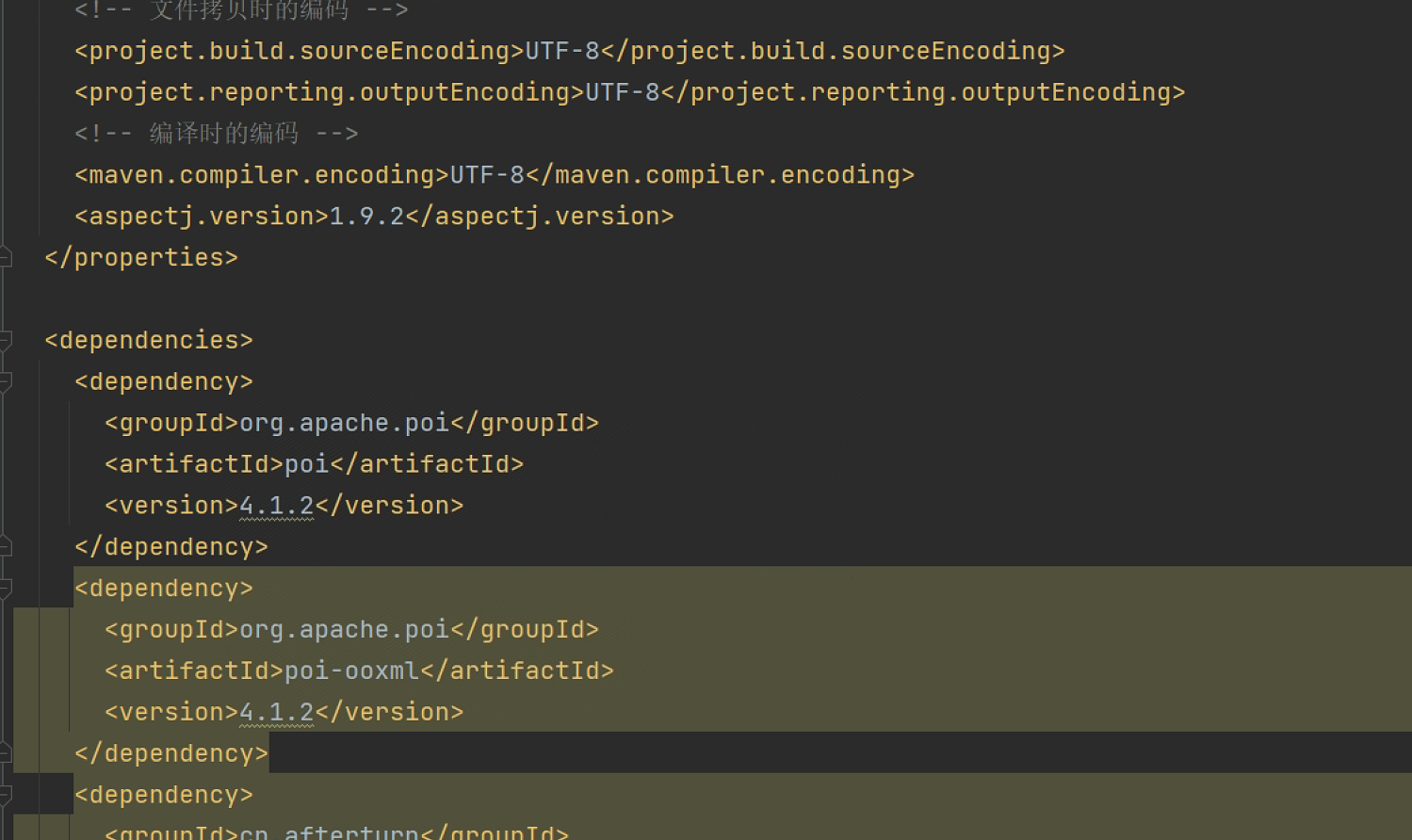Click version 4.1.2 in the poi-ooxml dependency

(276, 713)
